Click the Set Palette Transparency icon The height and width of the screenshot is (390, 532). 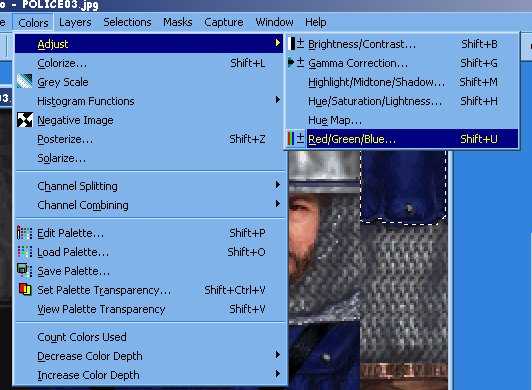[x=25, y=290]
